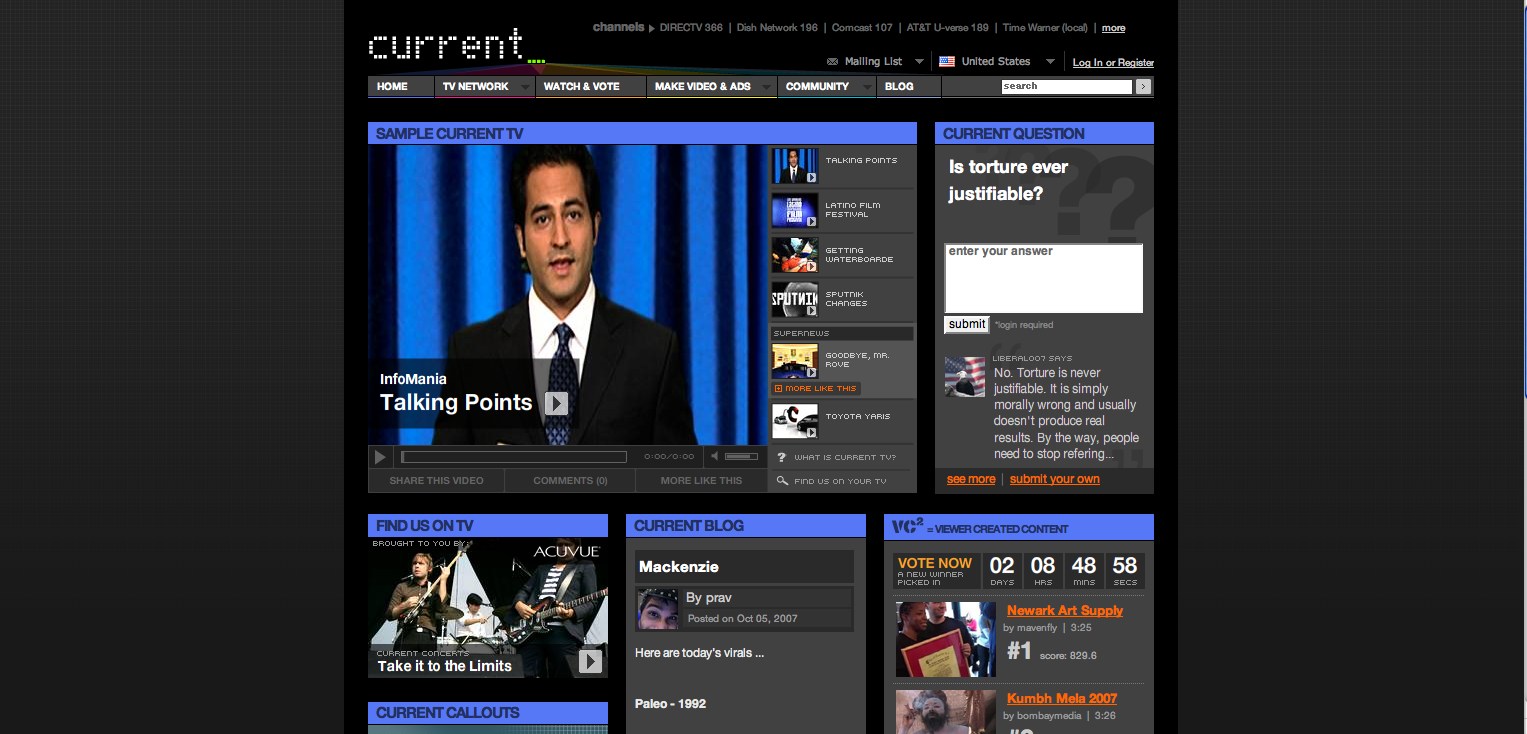Open the Toyota Yaris thumbnail

click(795, 421)
